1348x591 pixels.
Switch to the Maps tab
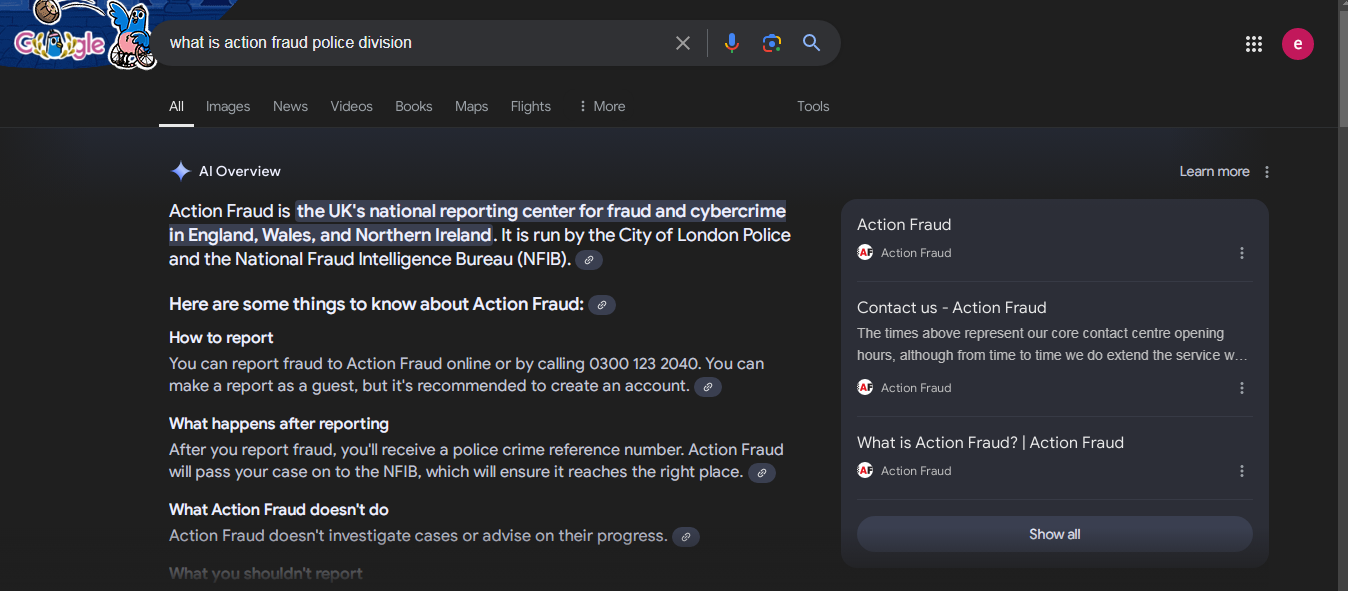pyautogui.click(x=471, y=106)
